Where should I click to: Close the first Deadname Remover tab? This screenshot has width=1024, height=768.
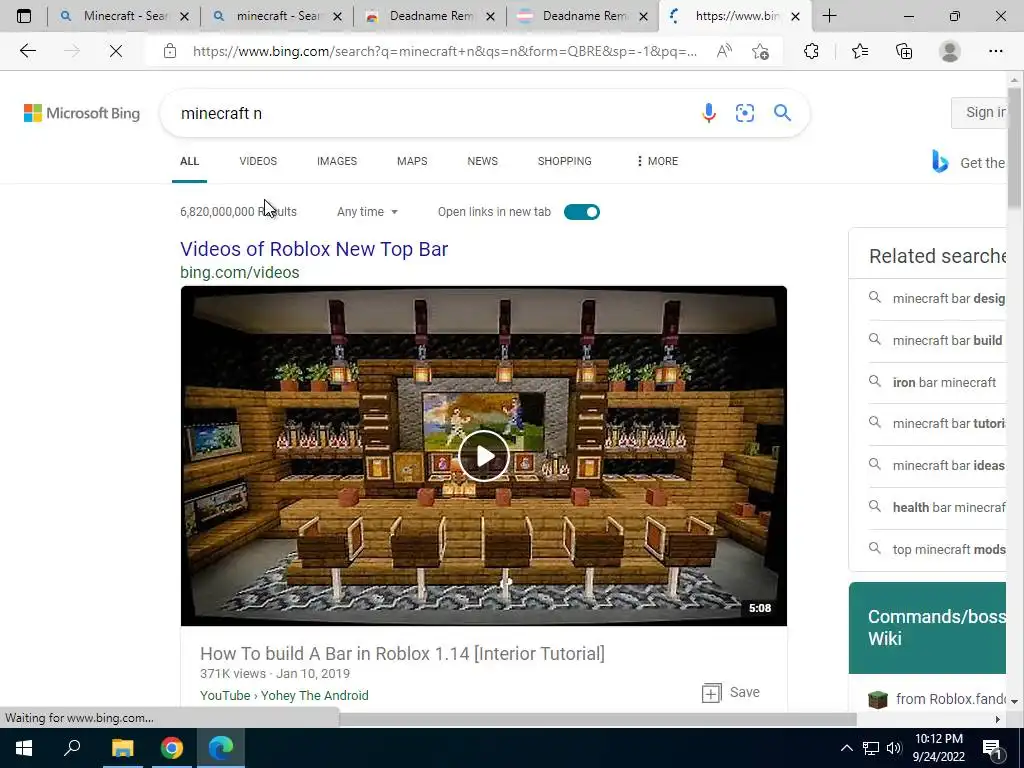pos(490,17)
